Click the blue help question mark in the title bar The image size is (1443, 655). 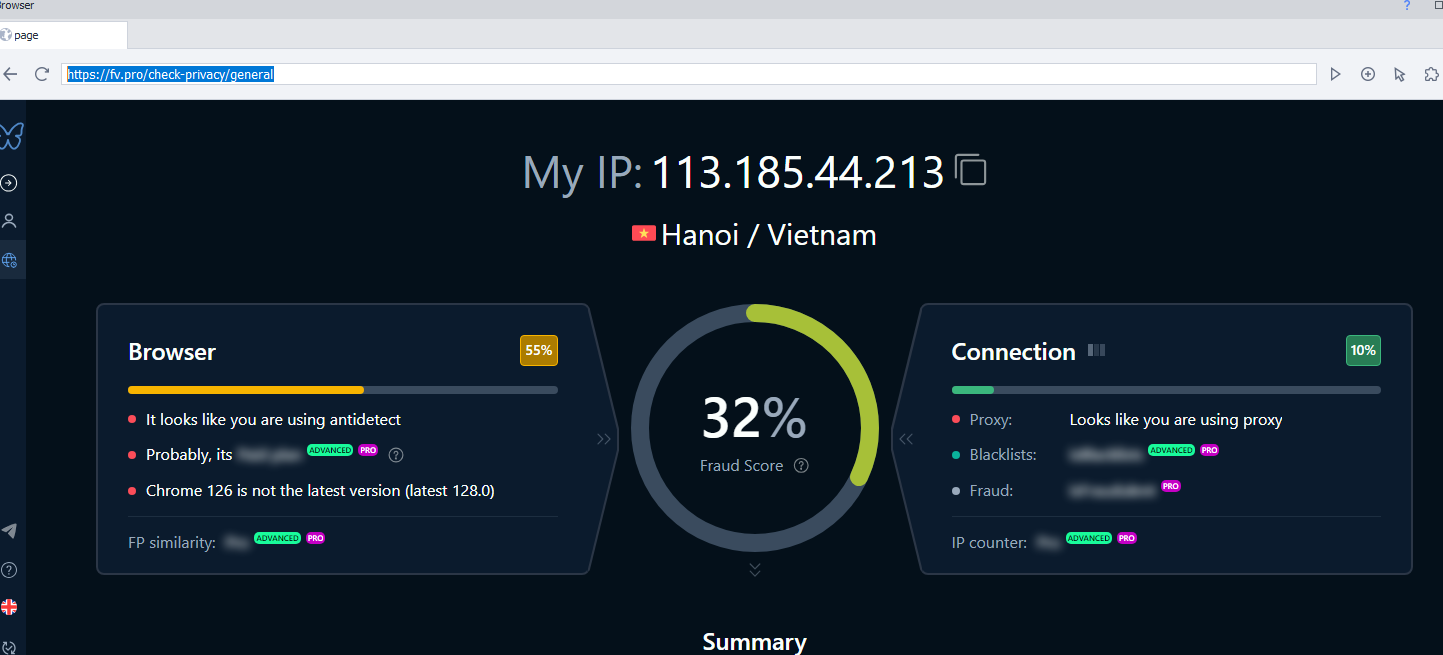(x=1407, y=6)
